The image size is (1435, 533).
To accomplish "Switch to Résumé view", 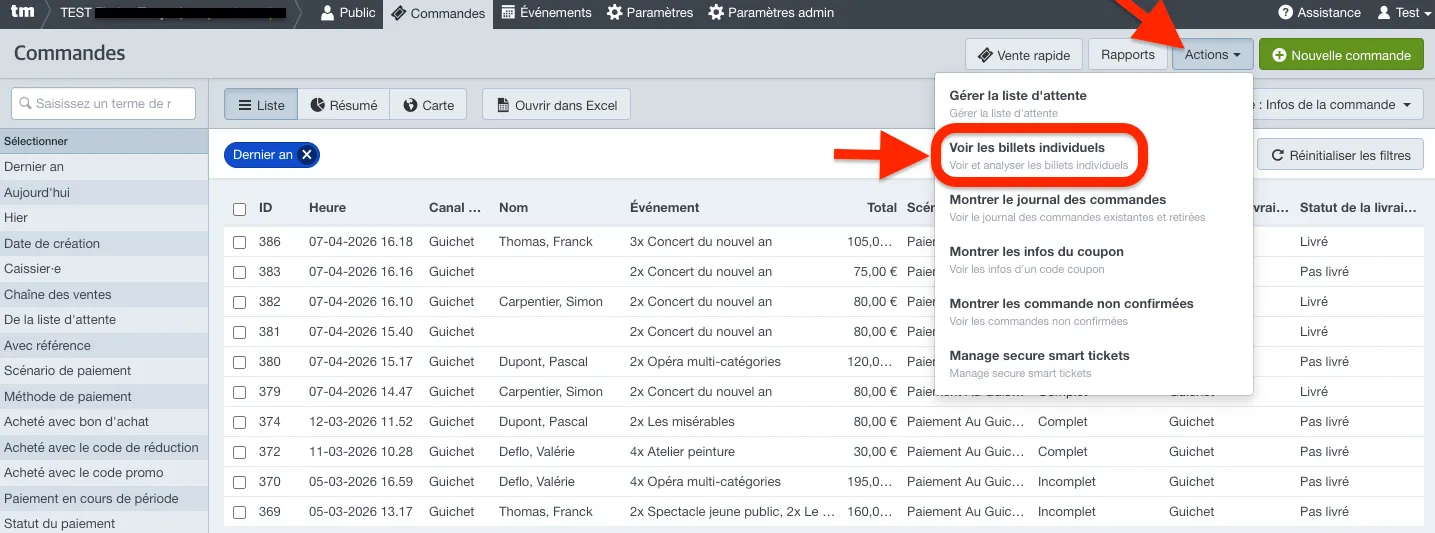I will (343, 105).
